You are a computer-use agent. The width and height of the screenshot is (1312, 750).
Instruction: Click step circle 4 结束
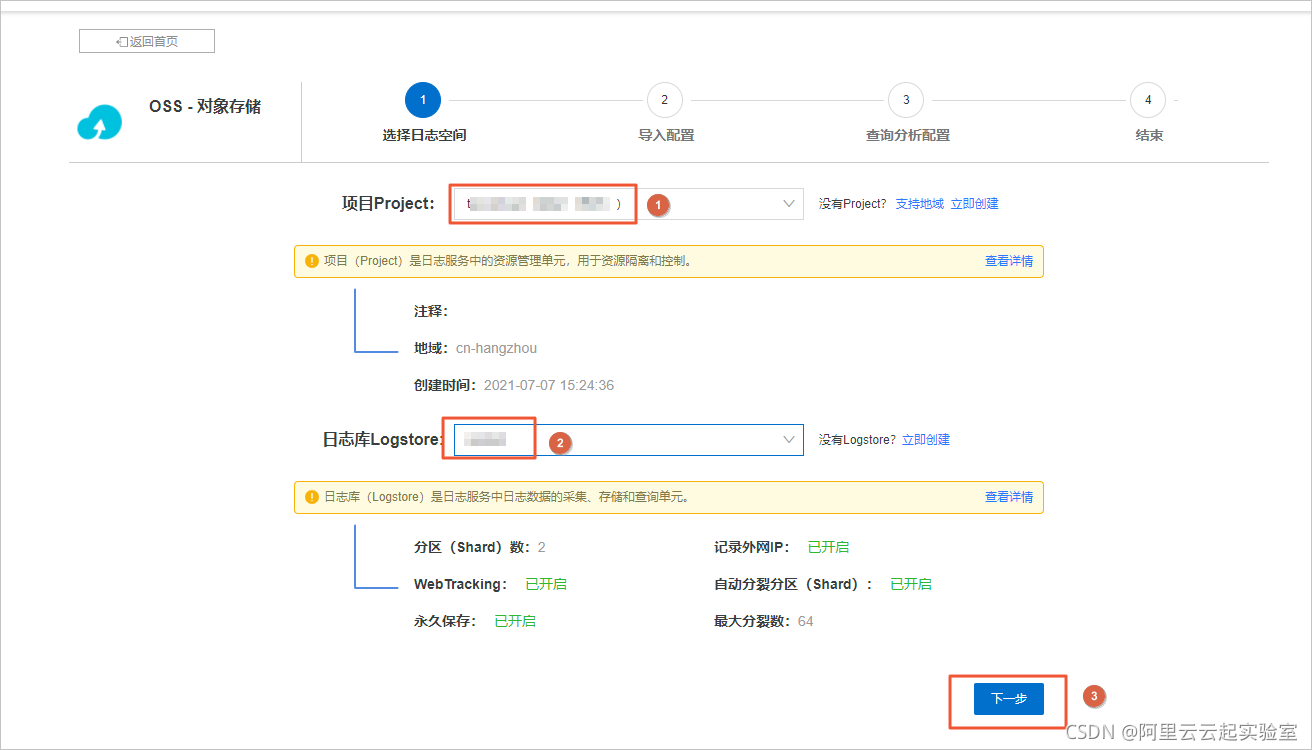(x=1148, y=100)
